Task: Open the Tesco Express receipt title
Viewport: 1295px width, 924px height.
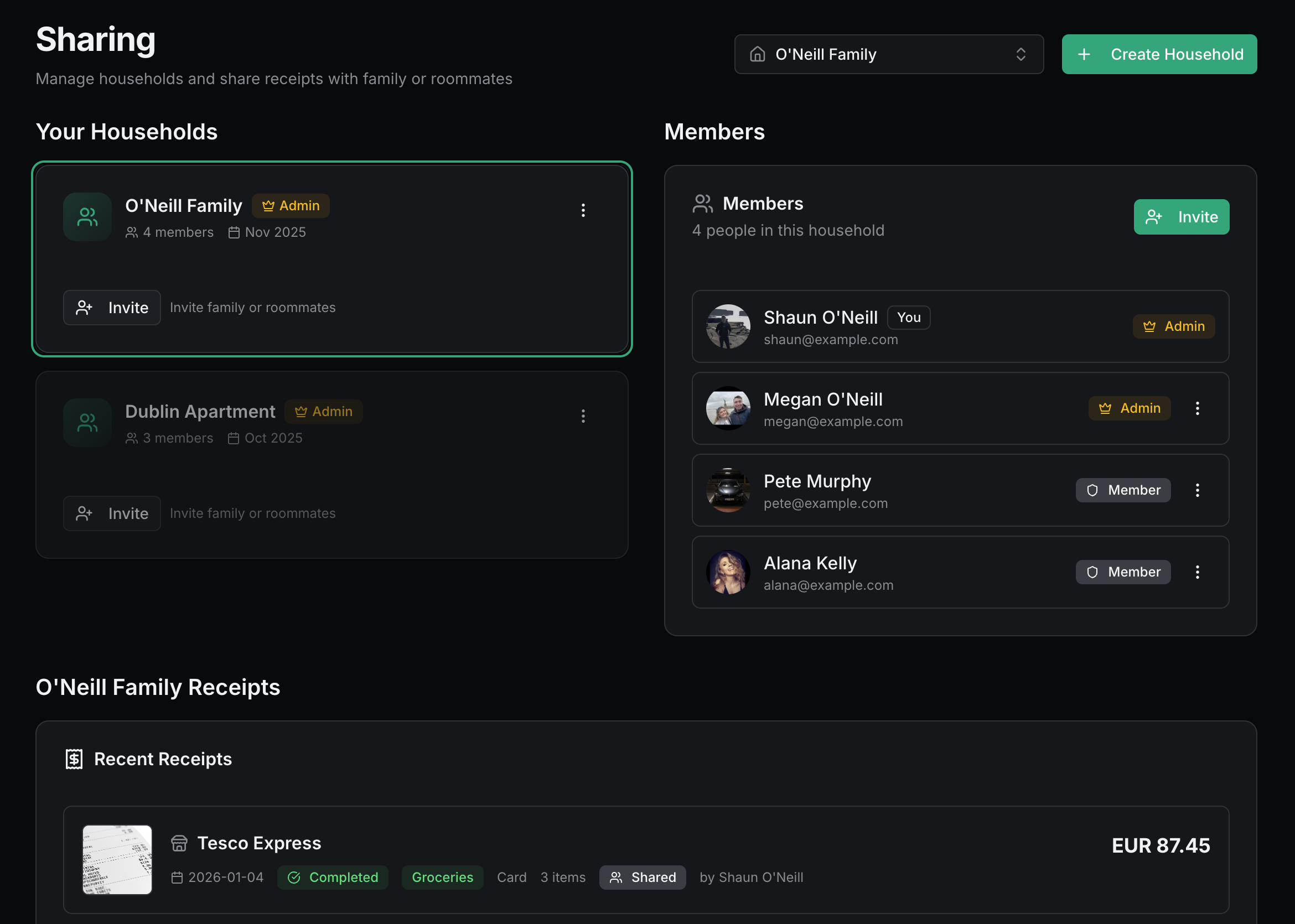Action: click(259, 843)
